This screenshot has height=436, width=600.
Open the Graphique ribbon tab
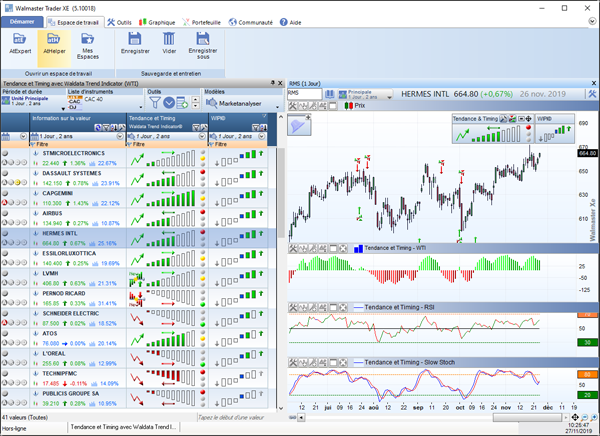click(x=157, y=22)
